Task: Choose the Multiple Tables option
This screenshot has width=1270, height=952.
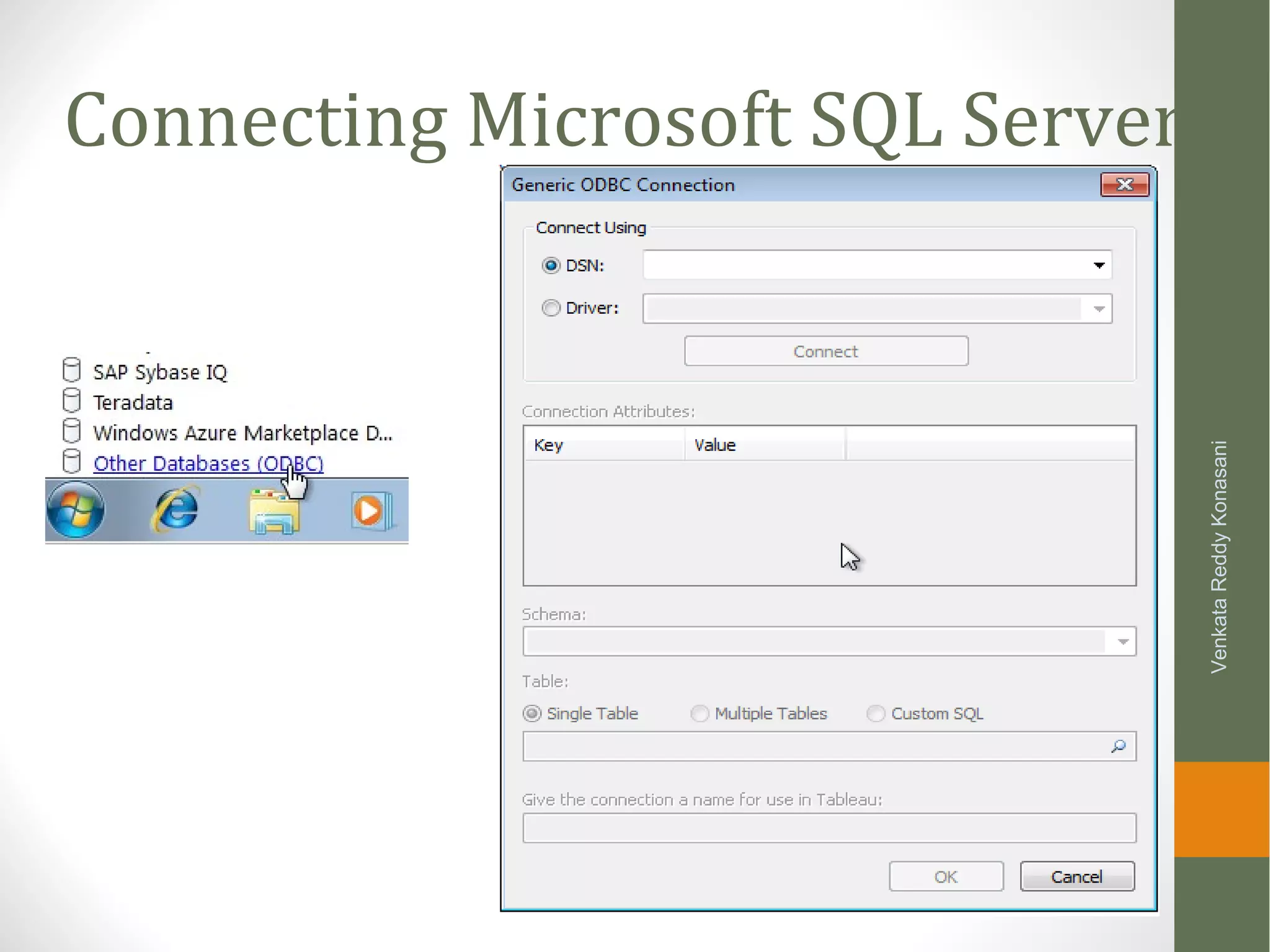Action: click(699, 713)
